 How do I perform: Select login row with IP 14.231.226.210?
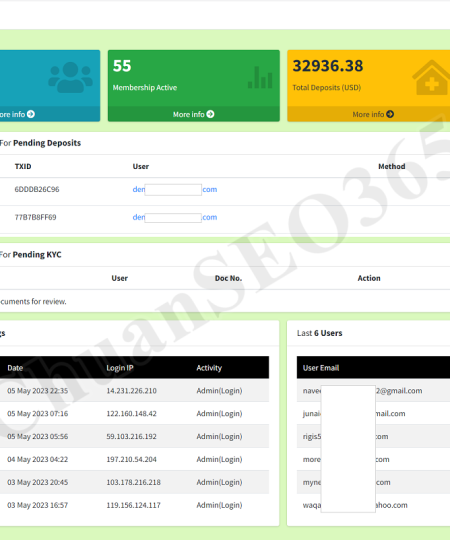pos(134,391)
